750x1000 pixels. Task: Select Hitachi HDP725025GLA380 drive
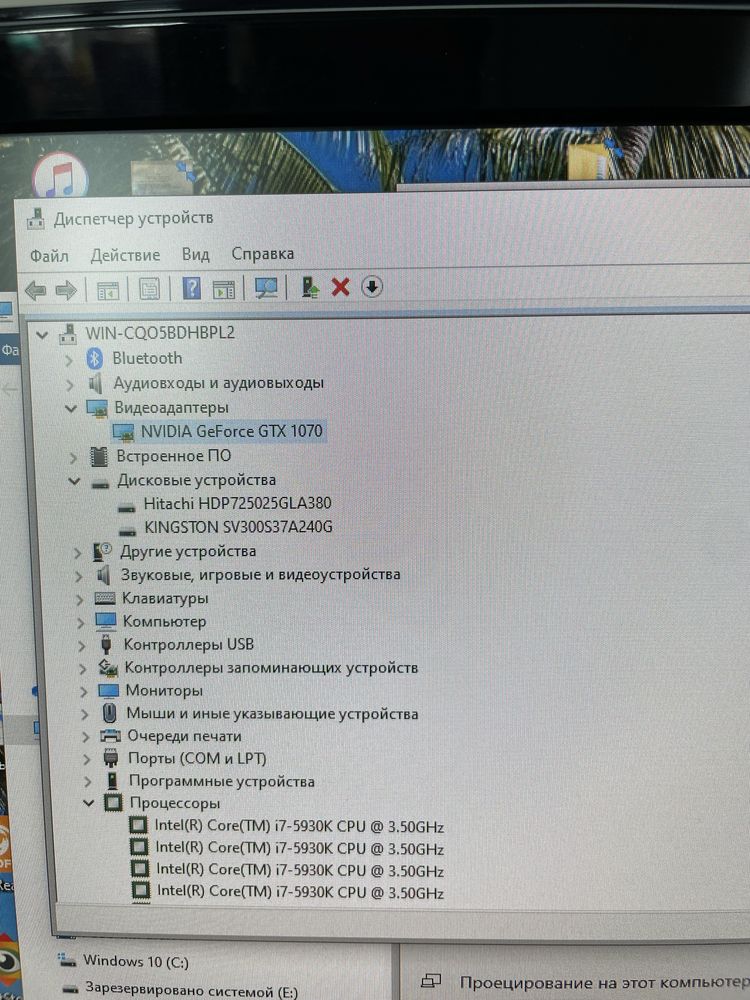pyautogui.click(x=237, y=503)
